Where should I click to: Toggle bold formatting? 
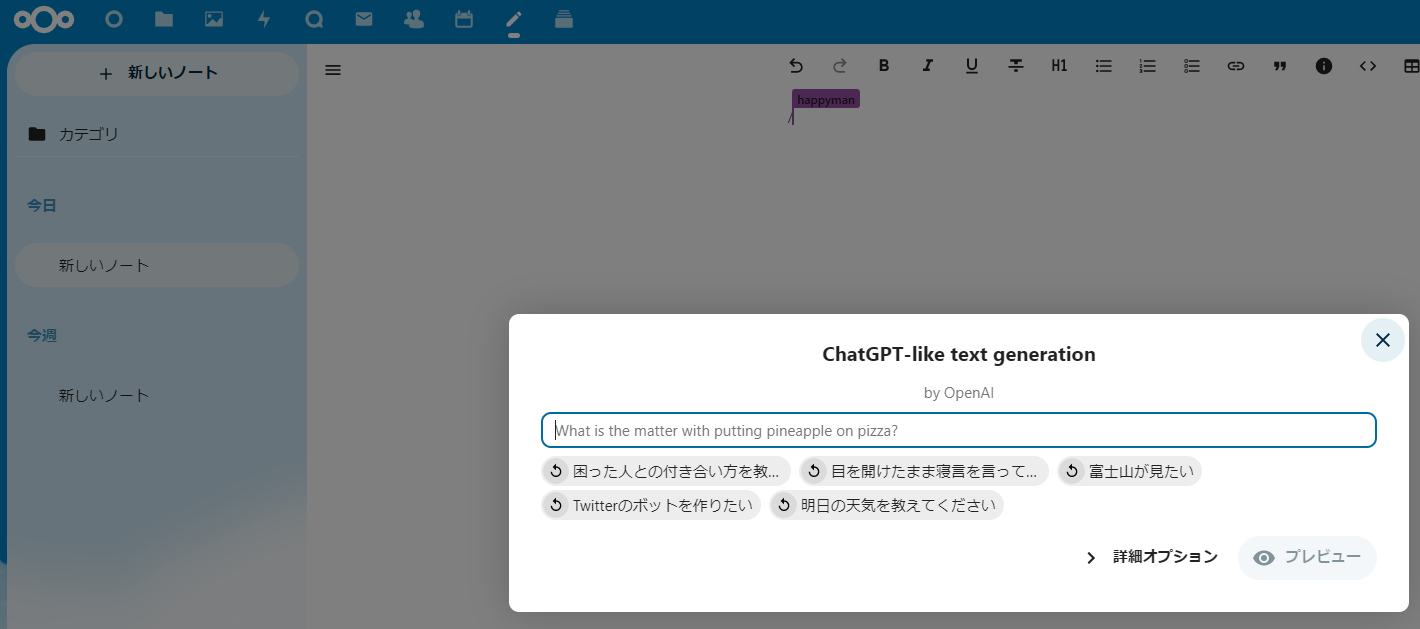(884, 66)
